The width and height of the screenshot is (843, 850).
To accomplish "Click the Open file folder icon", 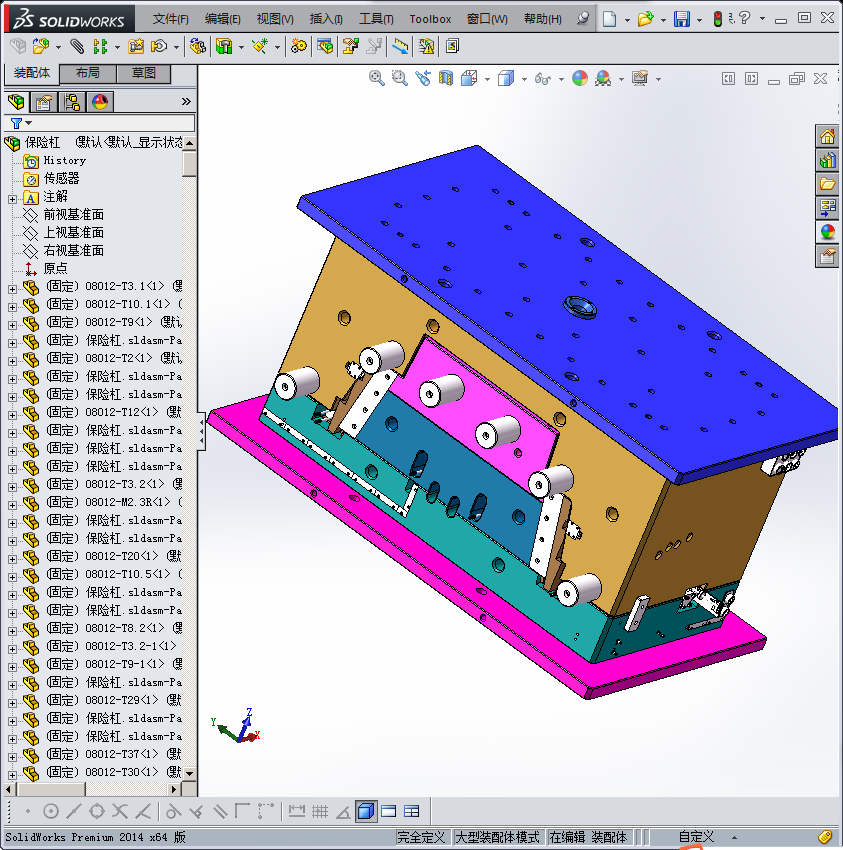I will (645, 20).
